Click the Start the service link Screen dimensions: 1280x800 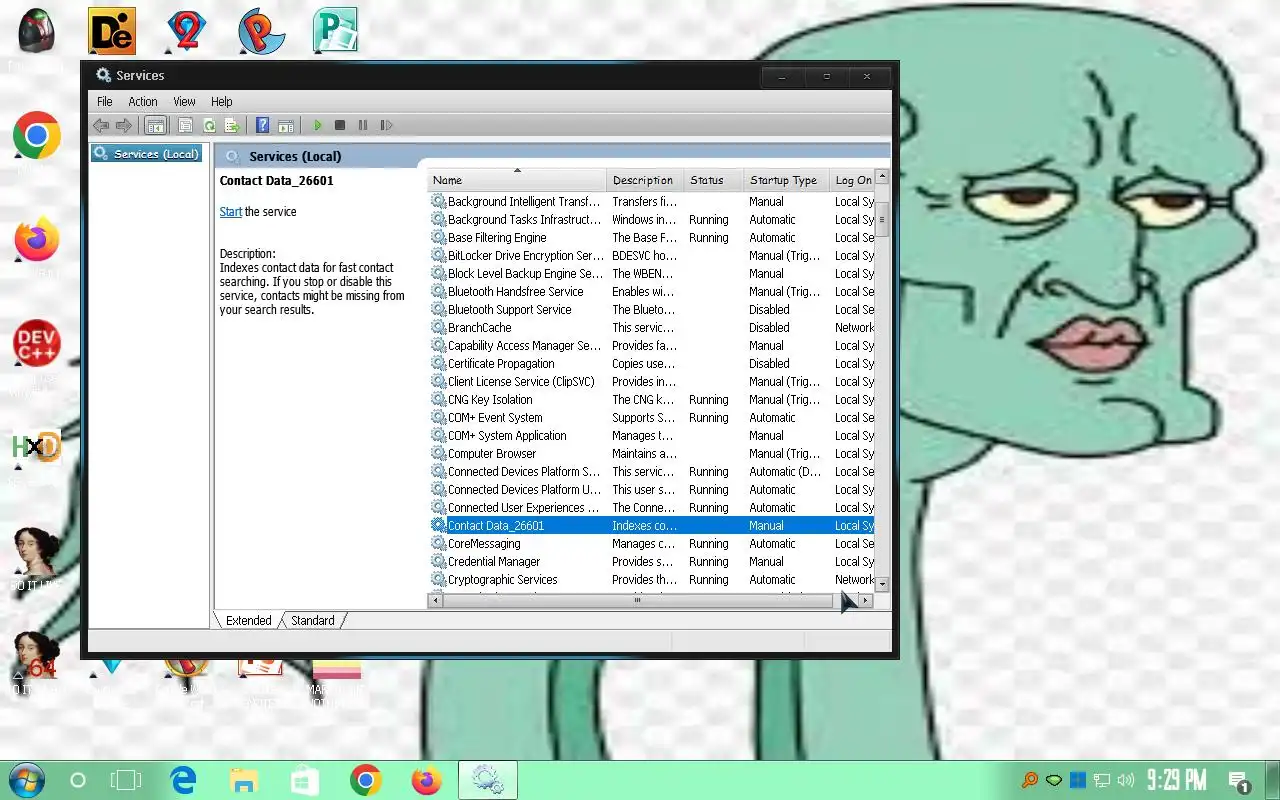231,212
